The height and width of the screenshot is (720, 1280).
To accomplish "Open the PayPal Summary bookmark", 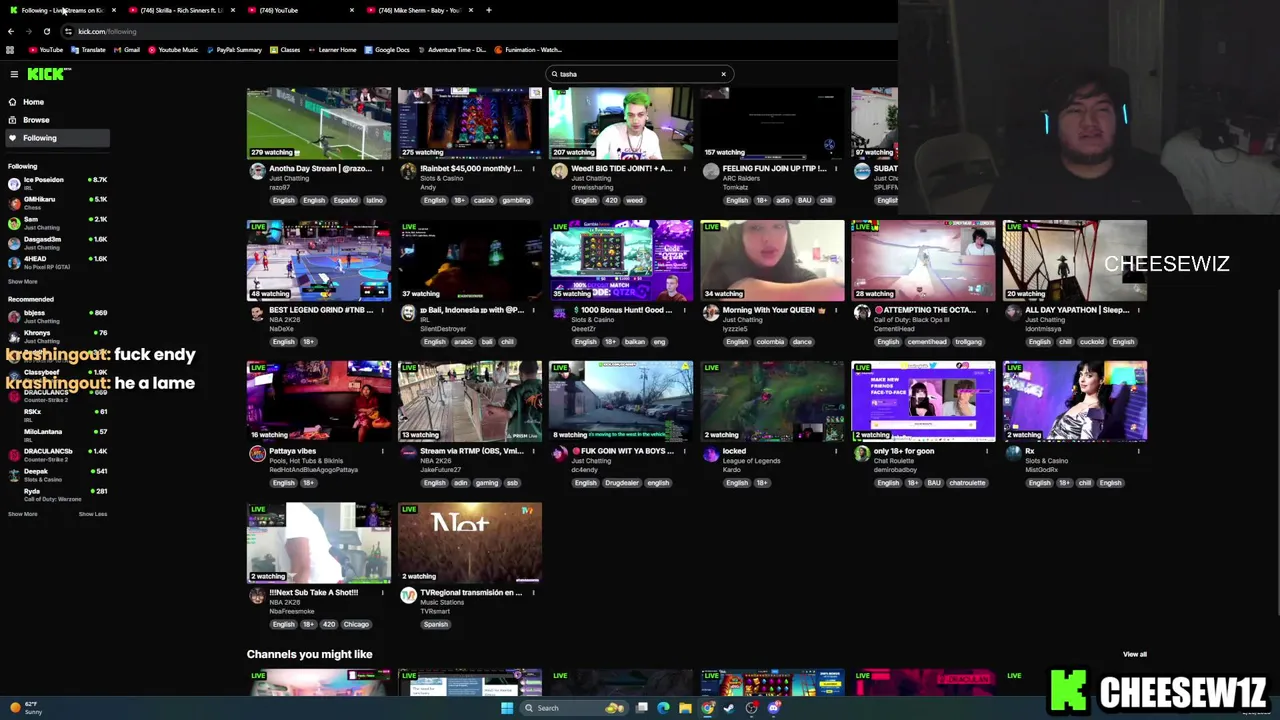I will click(234, 50).
